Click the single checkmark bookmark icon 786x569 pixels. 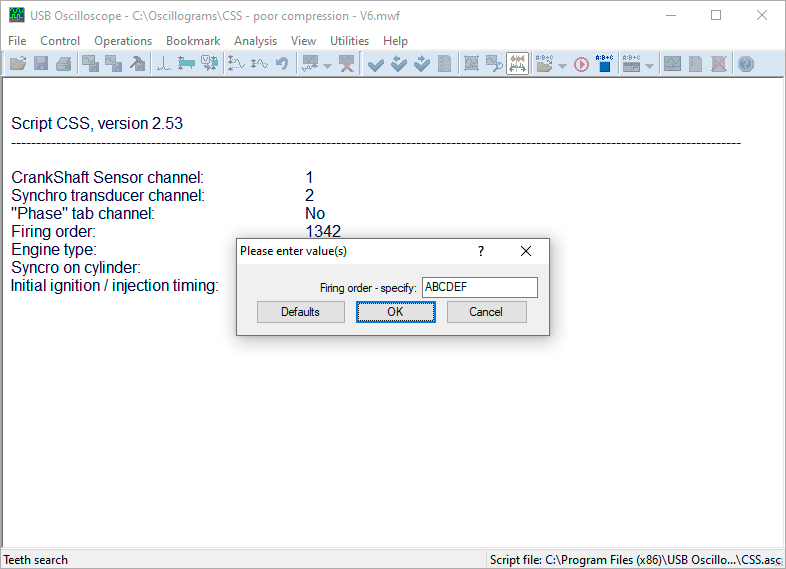click(375, 64)
